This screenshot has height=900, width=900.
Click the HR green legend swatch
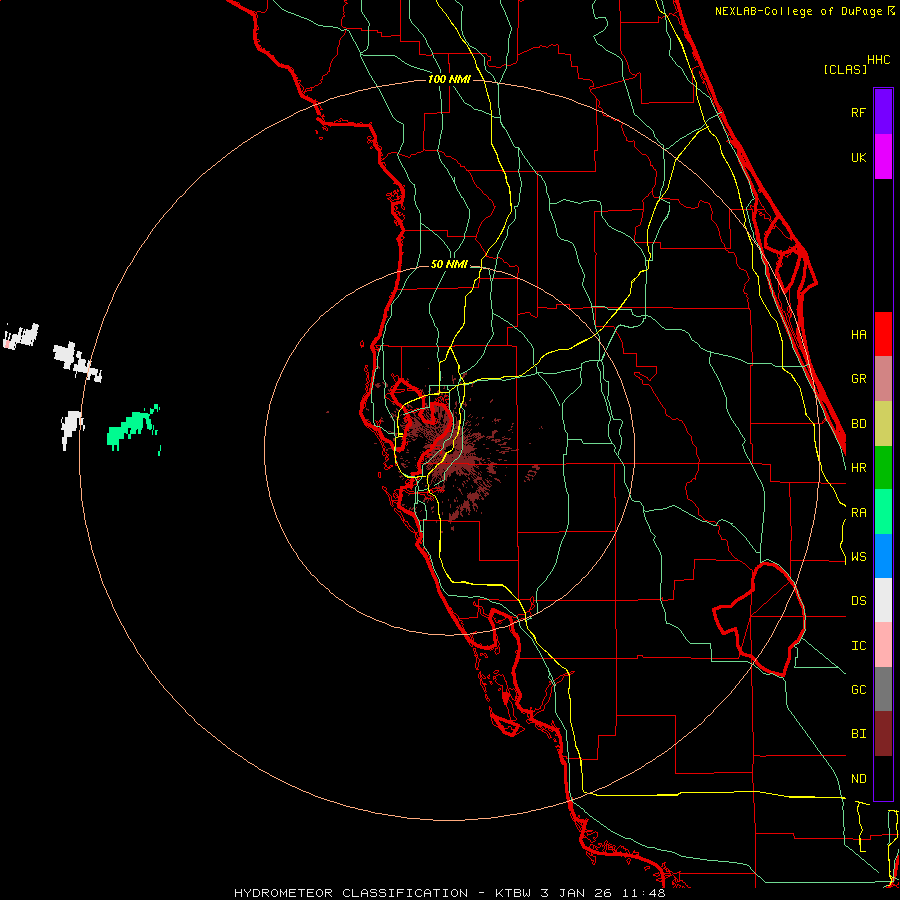click(883, 468)
